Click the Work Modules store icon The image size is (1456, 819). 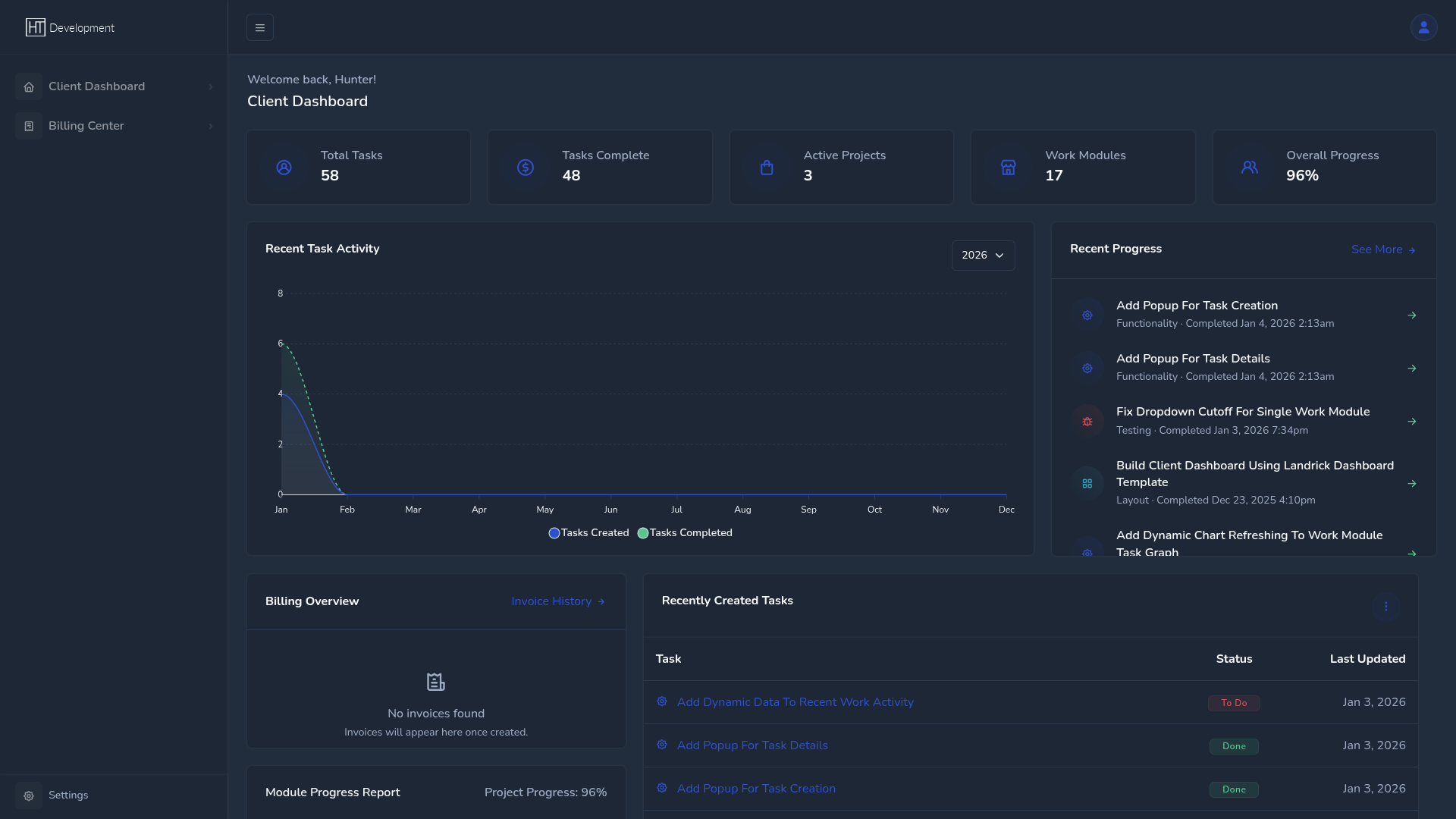[1008, 168]
